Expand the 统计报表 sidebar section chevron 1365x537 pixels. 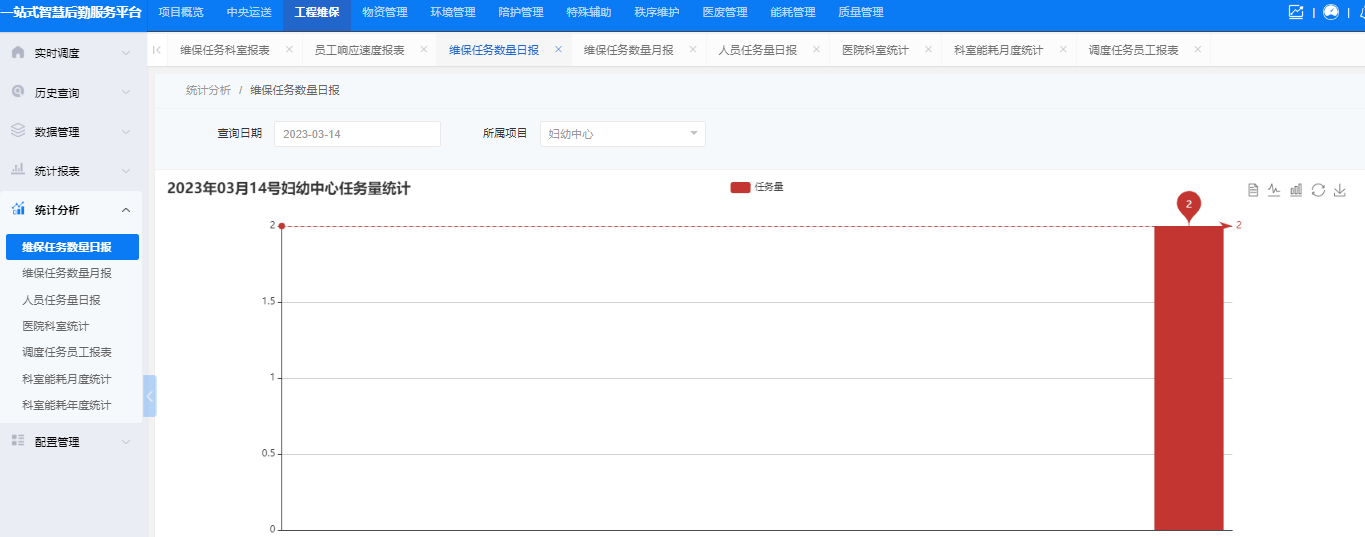125,171
